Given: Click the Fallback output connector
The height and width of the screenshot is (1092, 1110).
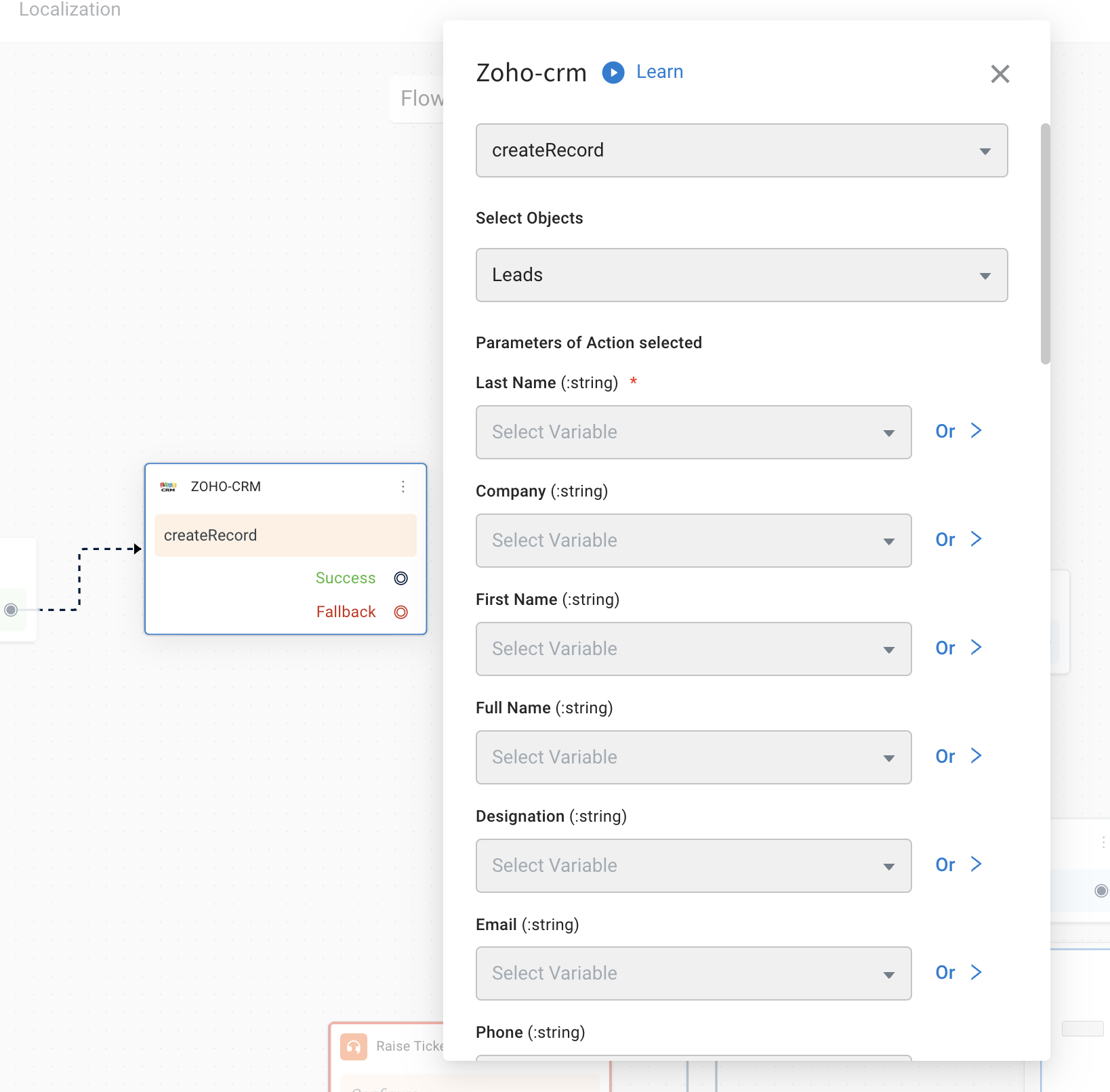Looking at the screenshot, I should 401,612.
